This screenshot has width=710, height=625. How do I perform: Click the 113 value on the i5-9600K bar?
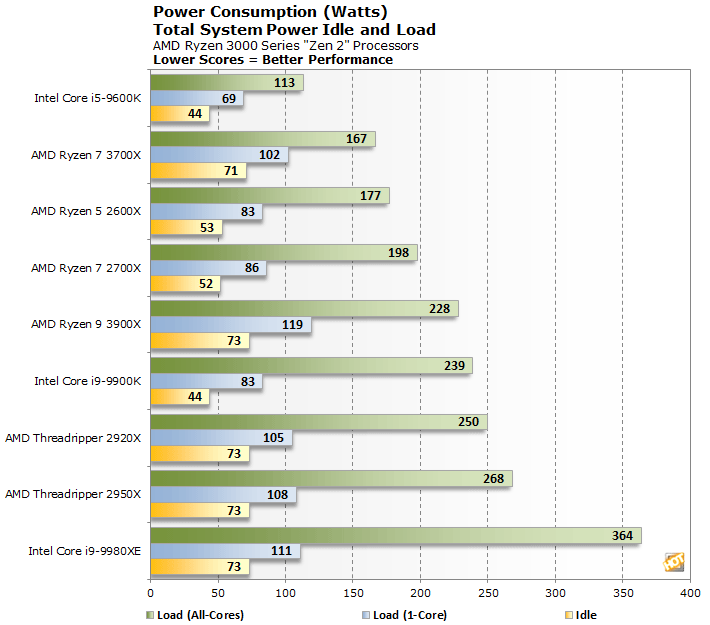[284, 83]
